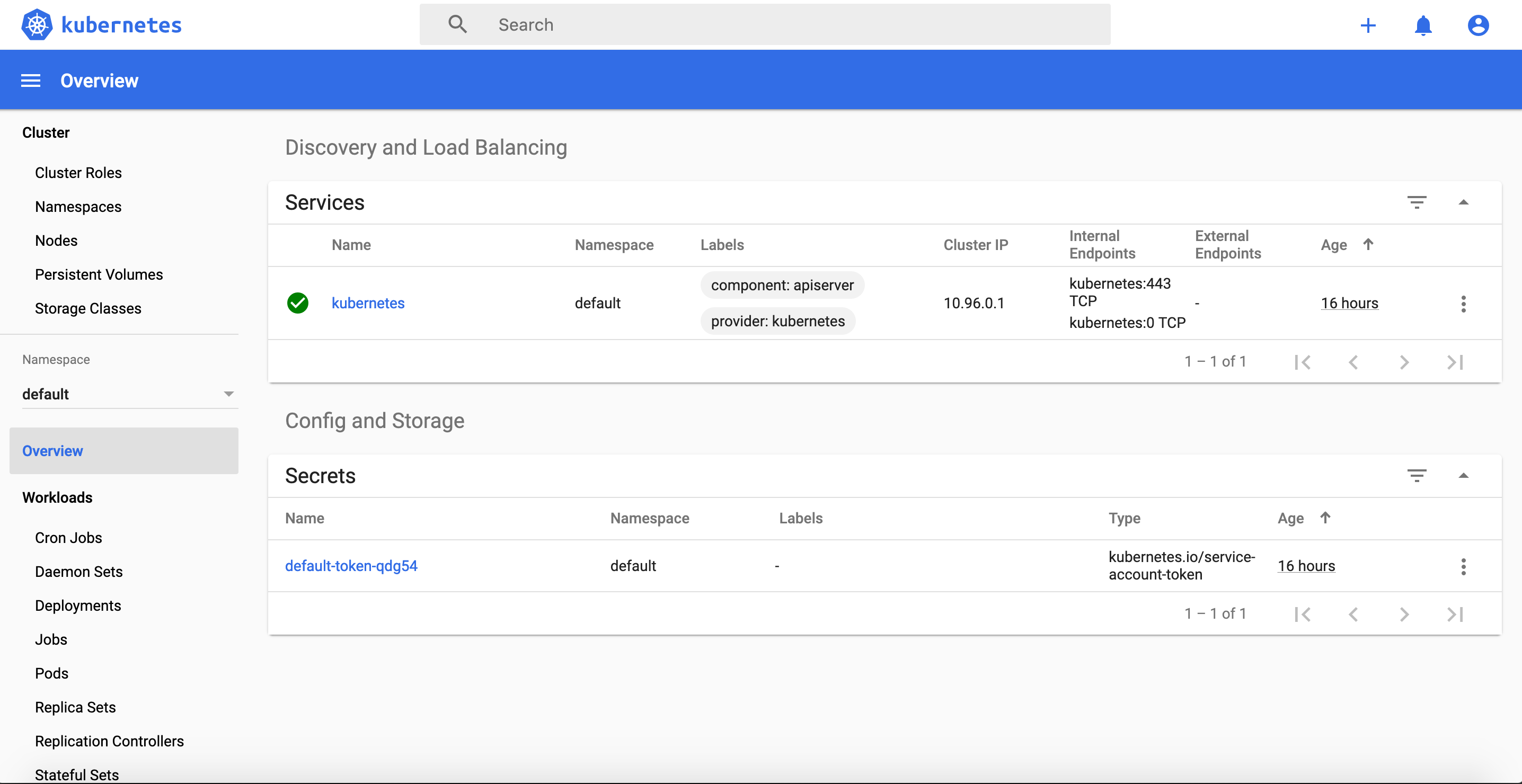Open the notifications bell
Viewport: 1522px width, 784px height.
(1423, 25)
